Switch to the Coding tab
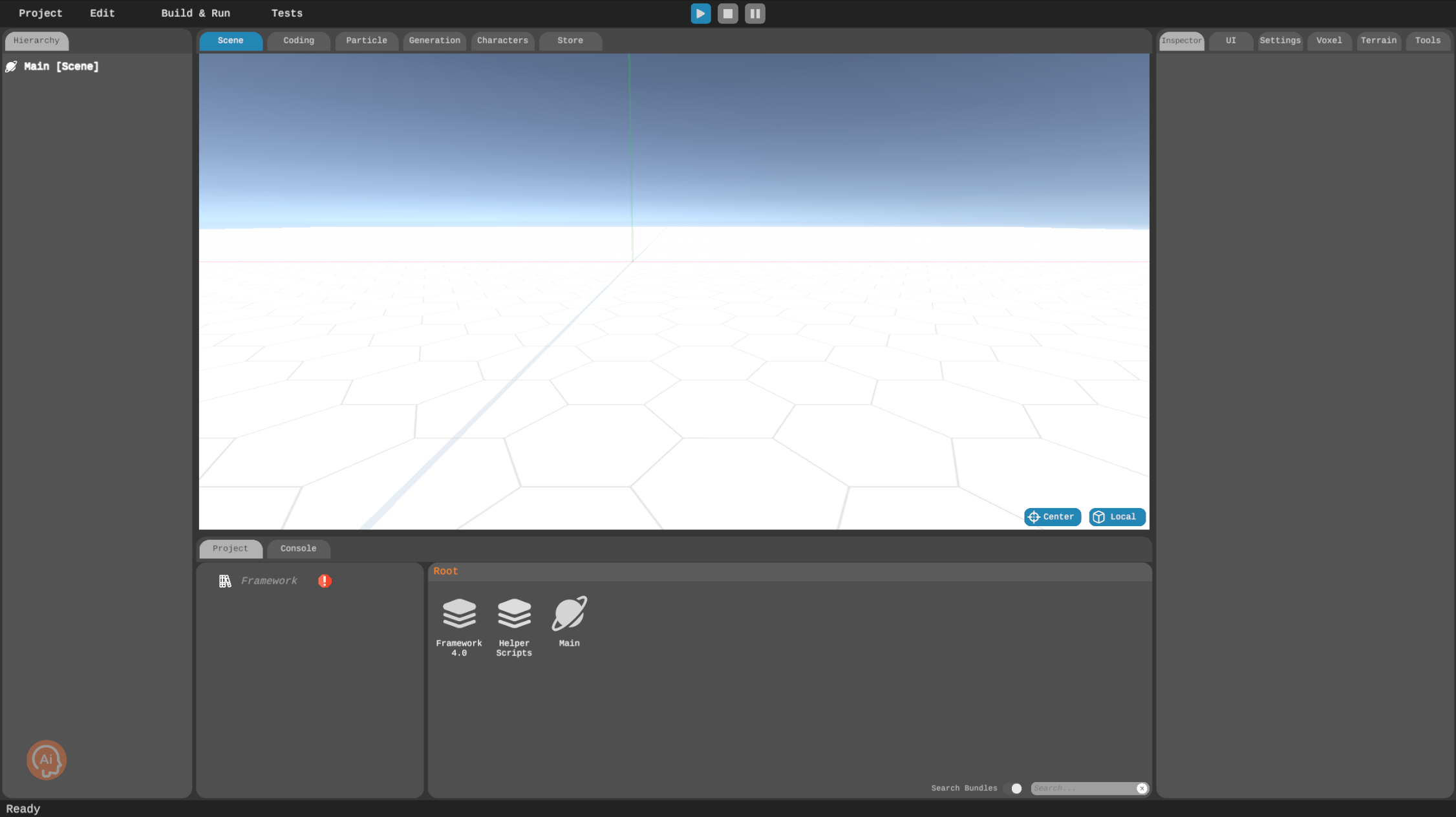1456x817 pixels. (298, 41)
